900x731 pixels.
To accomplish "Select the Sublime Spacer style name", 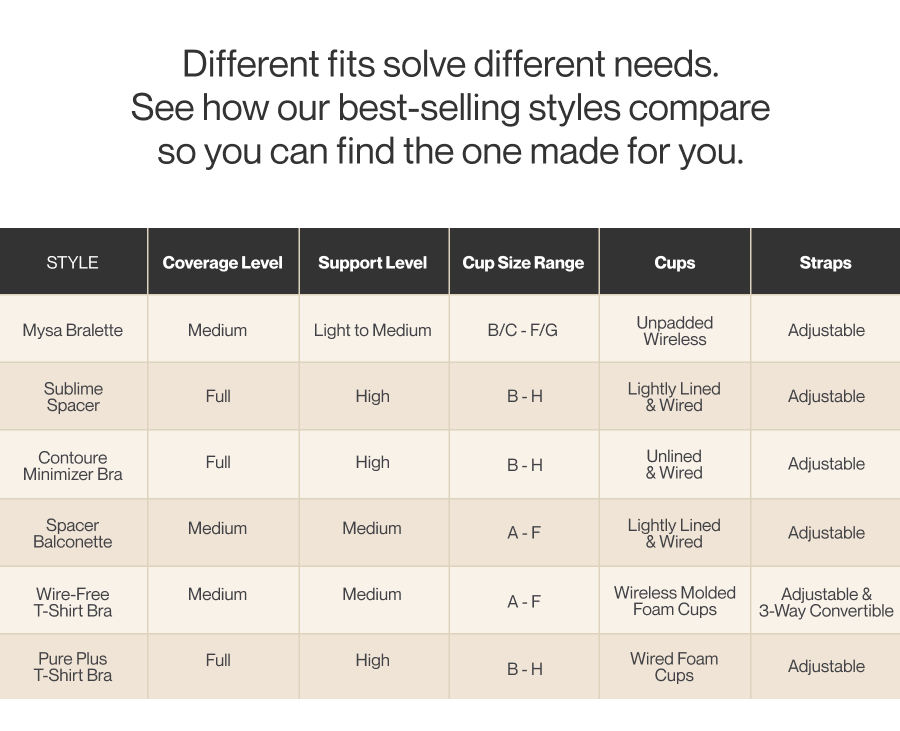I will coord(73,396).
